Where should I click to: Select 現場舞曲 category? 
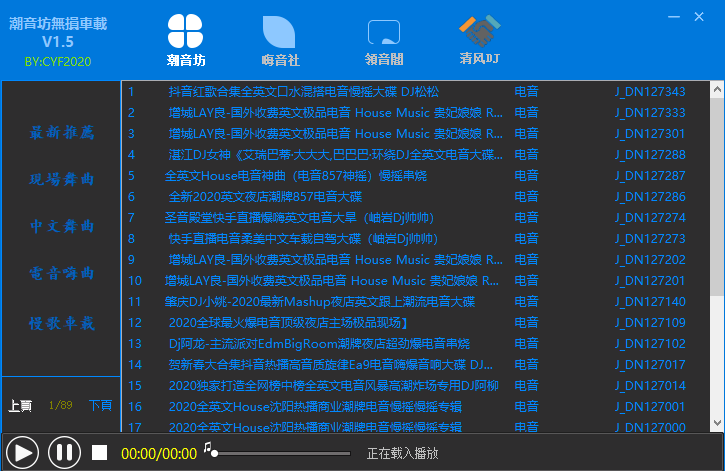pyautogui.click(x=62, y=179)
